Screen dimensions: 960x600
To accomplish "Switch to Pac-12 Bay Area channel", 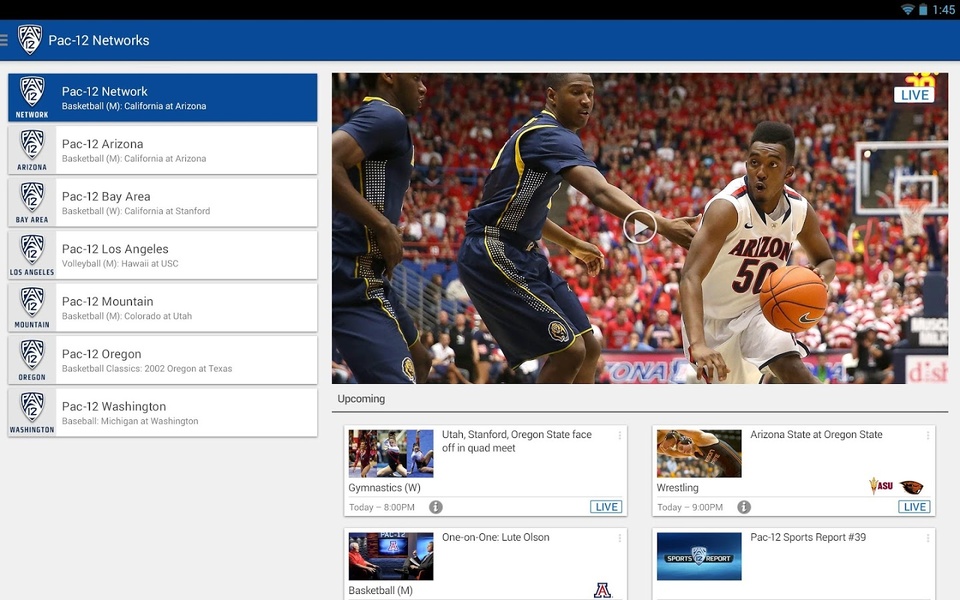I will pyautogui.click(x=163, y=203).
